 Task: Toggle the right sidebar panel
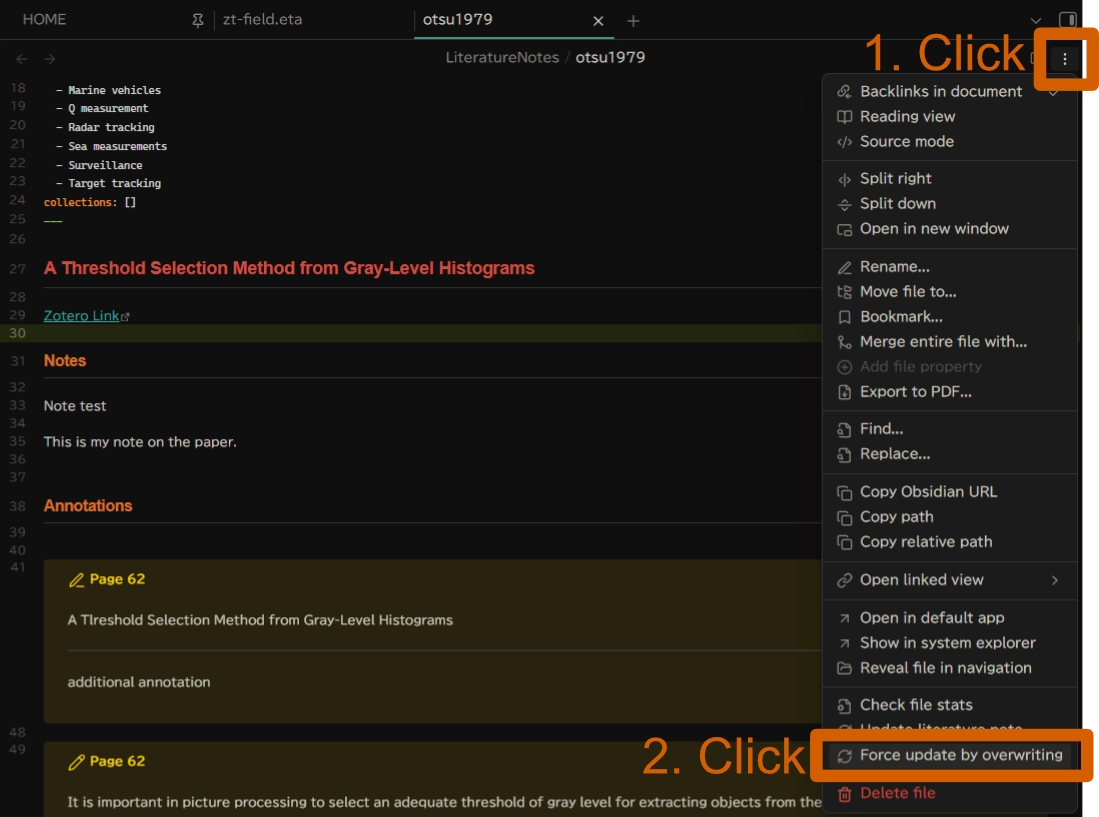pos(1068,20)
